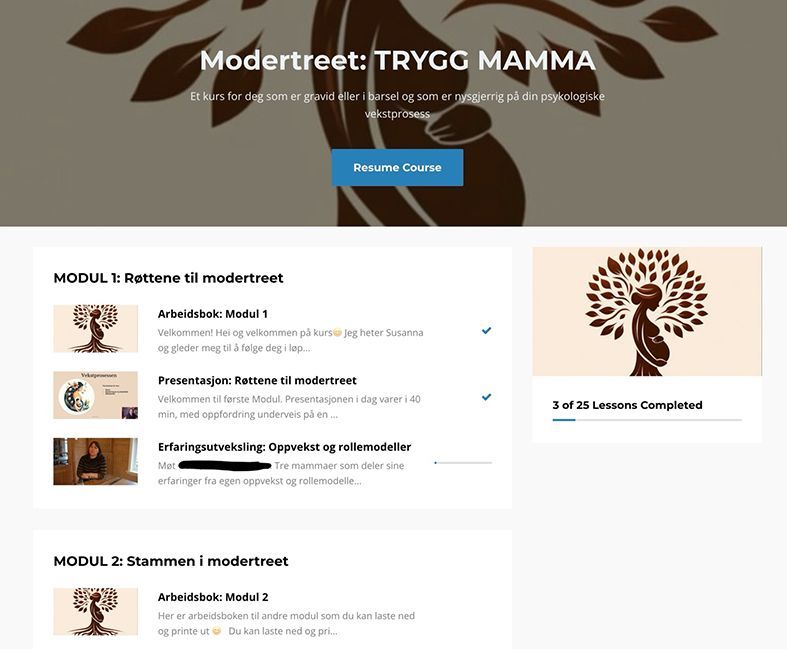Screen dimensions: 787x649
Task: Click the 3 of 25 lessons progress bar
Action: [x=647, y=420]
